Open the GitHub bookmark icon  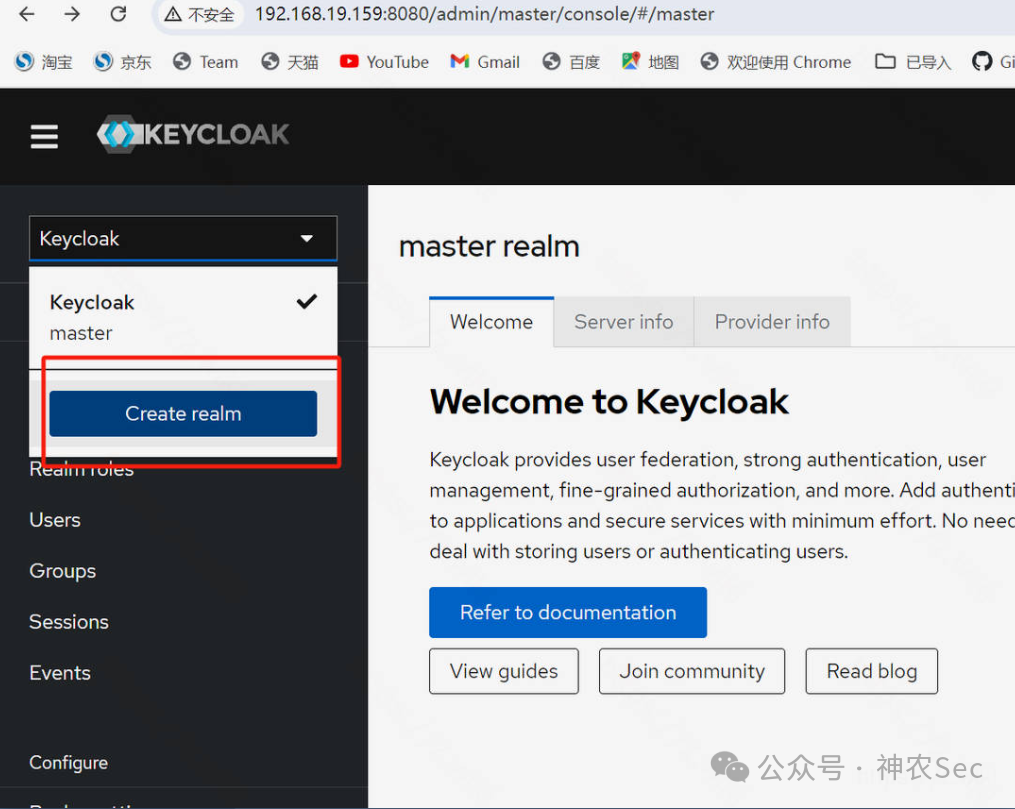982,62
